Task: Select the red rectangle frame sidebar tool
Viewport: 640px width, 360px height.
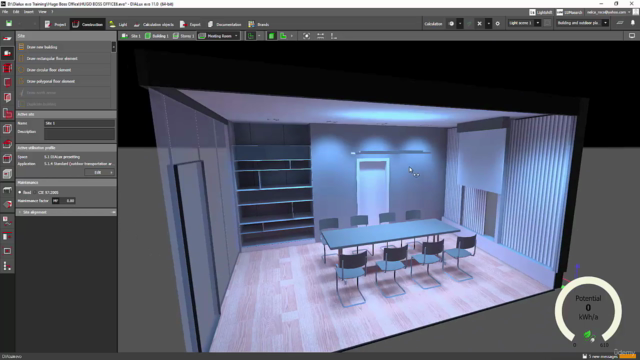Action: [7, 251]
